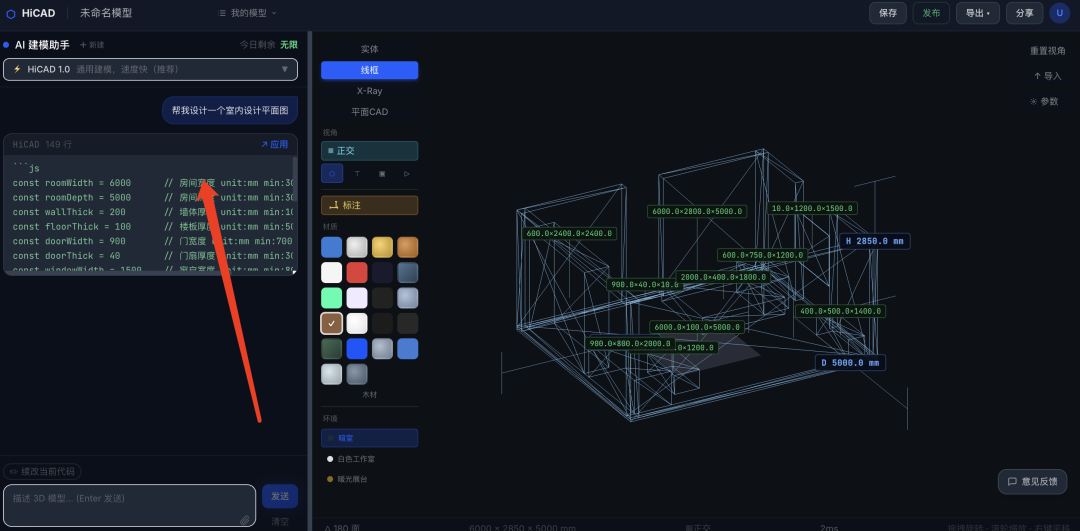Pick the mint green material swatch
1080x531 pixels.
331,298
